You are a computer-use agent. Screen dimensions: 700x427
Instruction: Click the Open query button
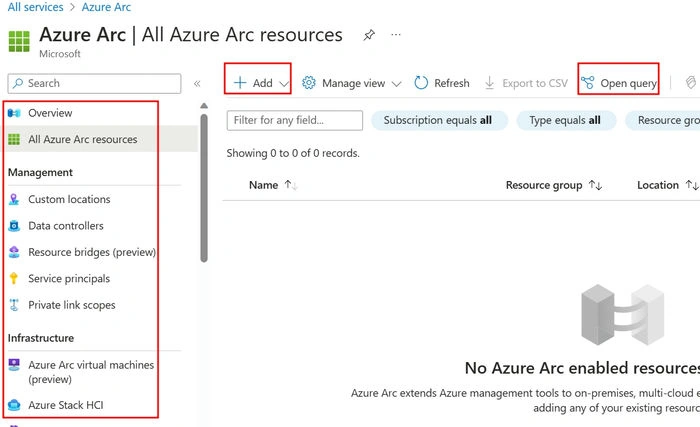[618, 83]
